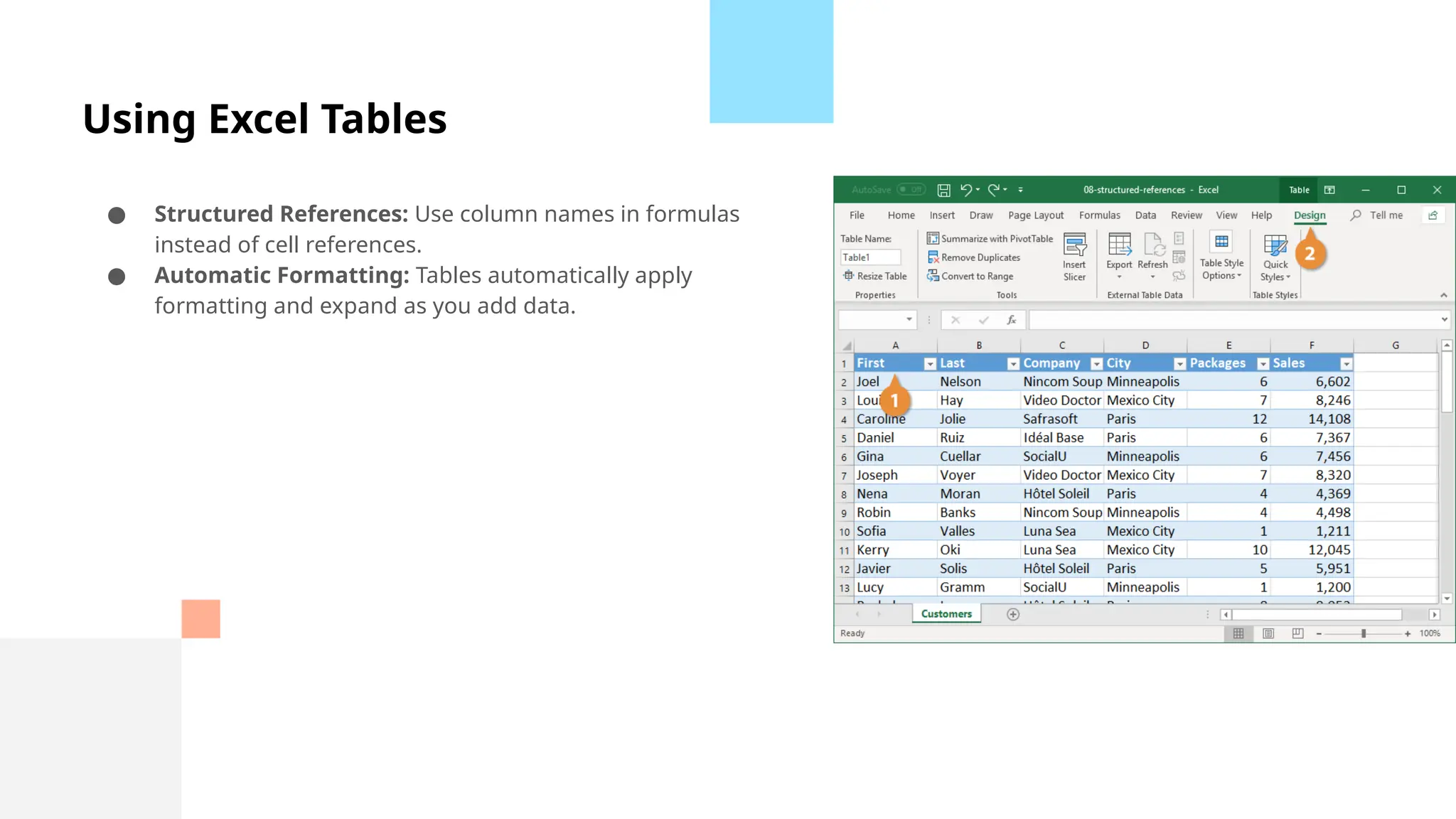Open the Data ribbon tab
1456x819 pixels.
tap(1145, 215)
